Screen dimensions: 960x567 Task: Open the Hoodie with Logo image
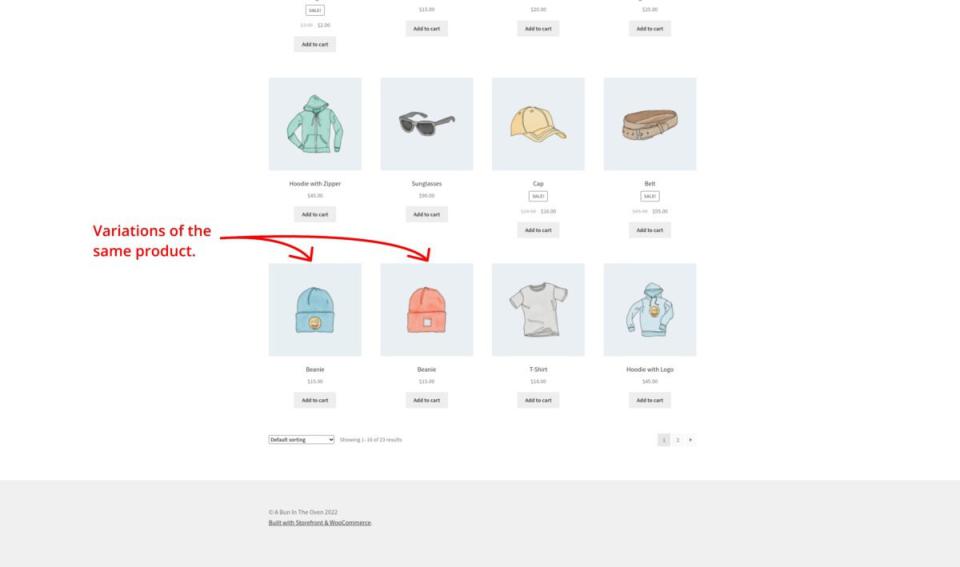pyautogui.click(x=650, y=310)
